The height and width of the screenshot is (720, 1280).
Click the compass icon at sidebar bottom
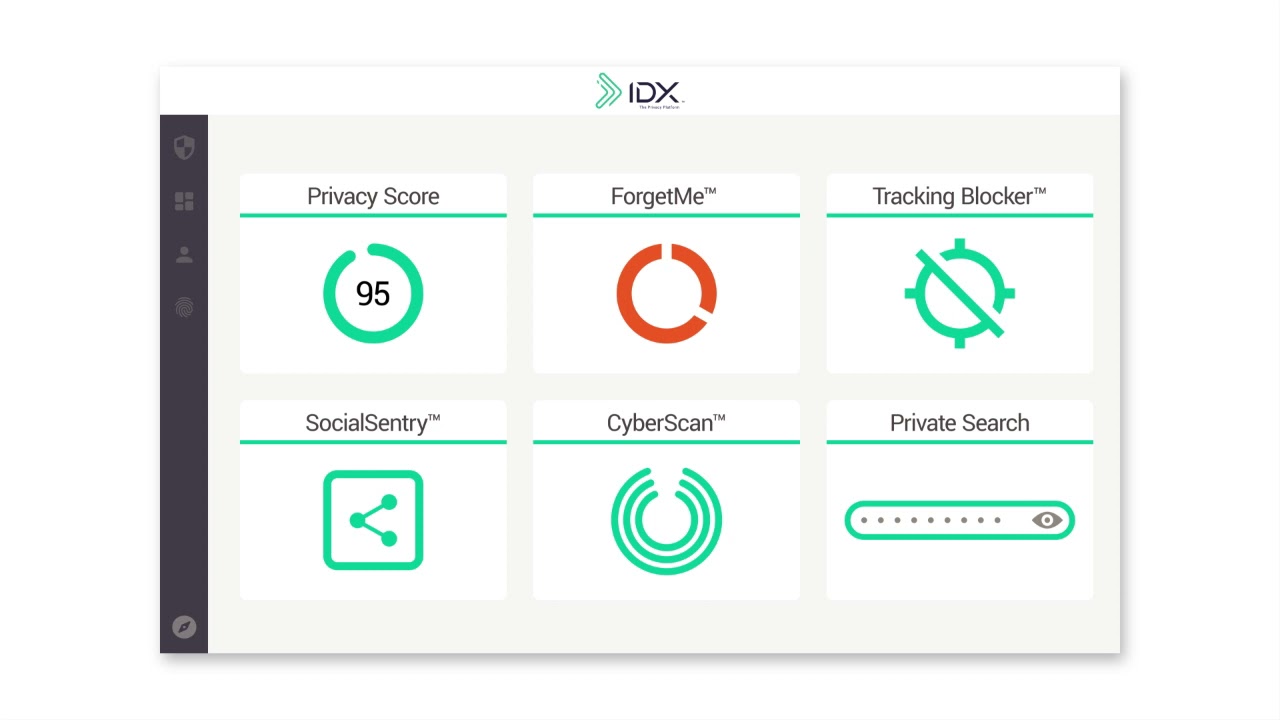184,627
